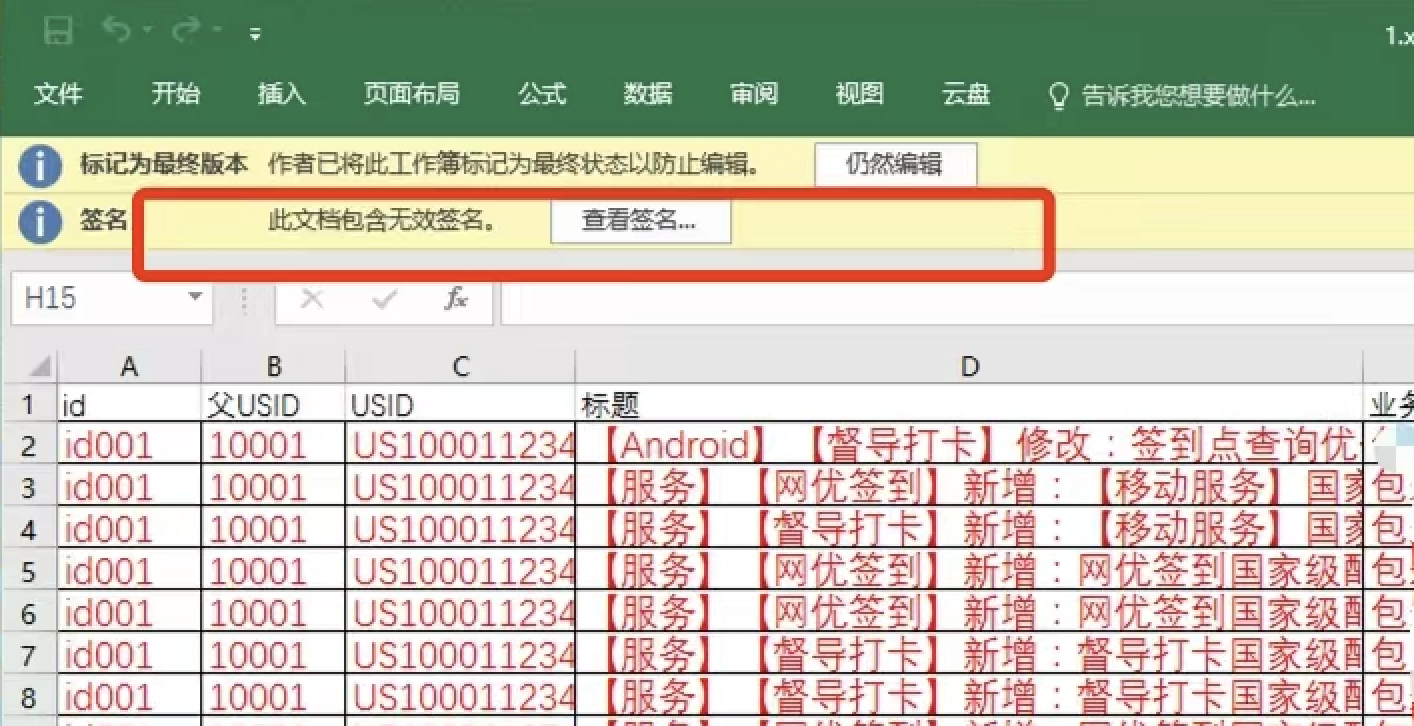Click the Cancel X icon in formula bar
The height and width of the screenshot is (726, 1414).
(x=313, y=298)
